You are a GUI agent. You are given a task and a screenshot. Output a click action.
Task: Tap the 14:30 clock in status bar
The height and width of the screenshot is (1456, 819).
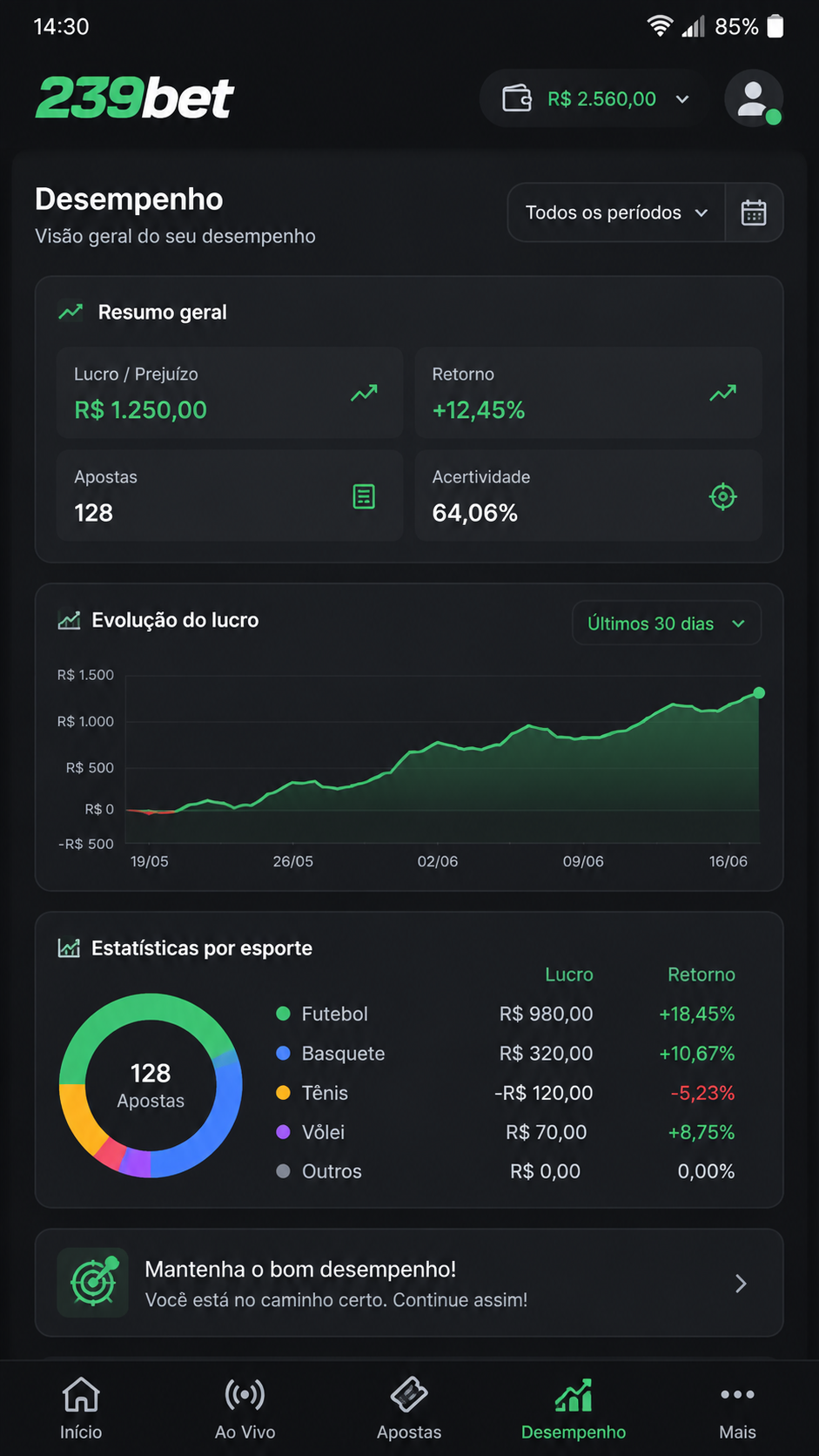pos(61,26)
